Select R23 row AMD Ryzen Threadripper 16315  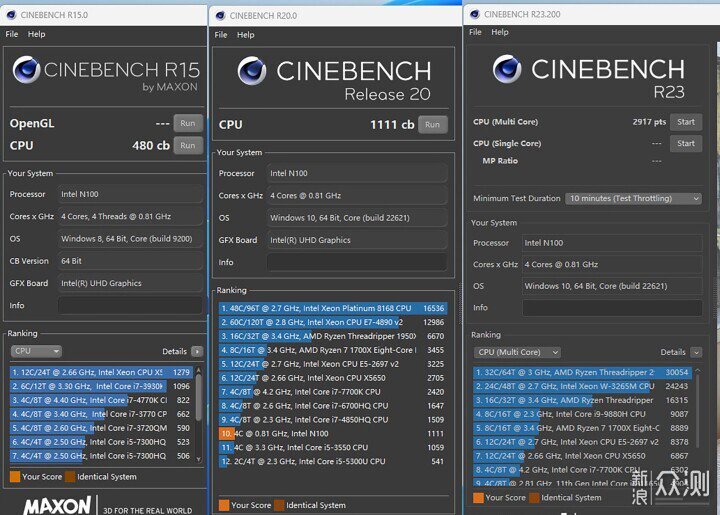pyautogui.click(x=582, y=400)
